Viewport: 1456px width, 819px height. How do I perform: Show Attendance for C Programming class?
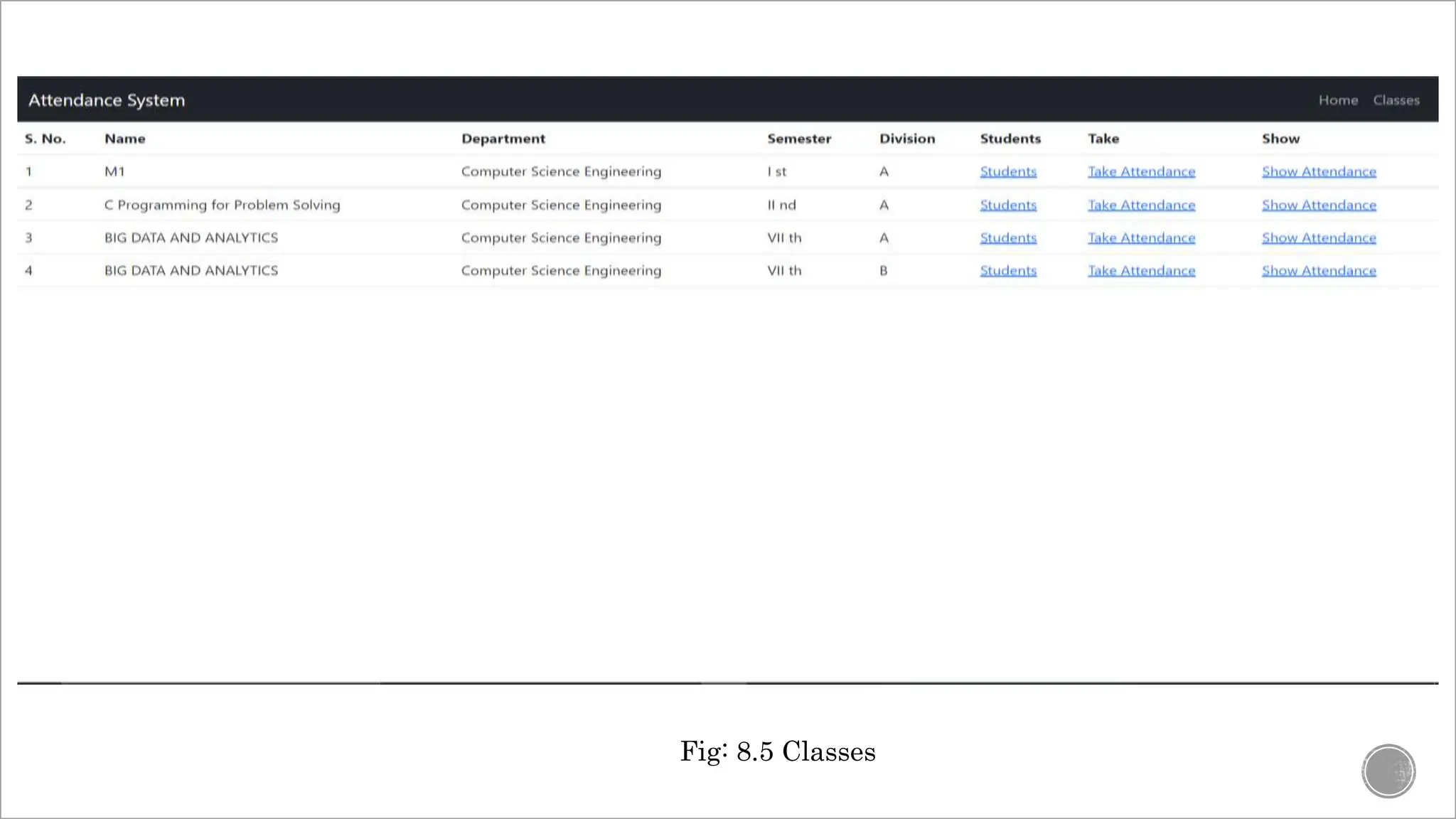pyautogui.click(x=1319, y=205)
